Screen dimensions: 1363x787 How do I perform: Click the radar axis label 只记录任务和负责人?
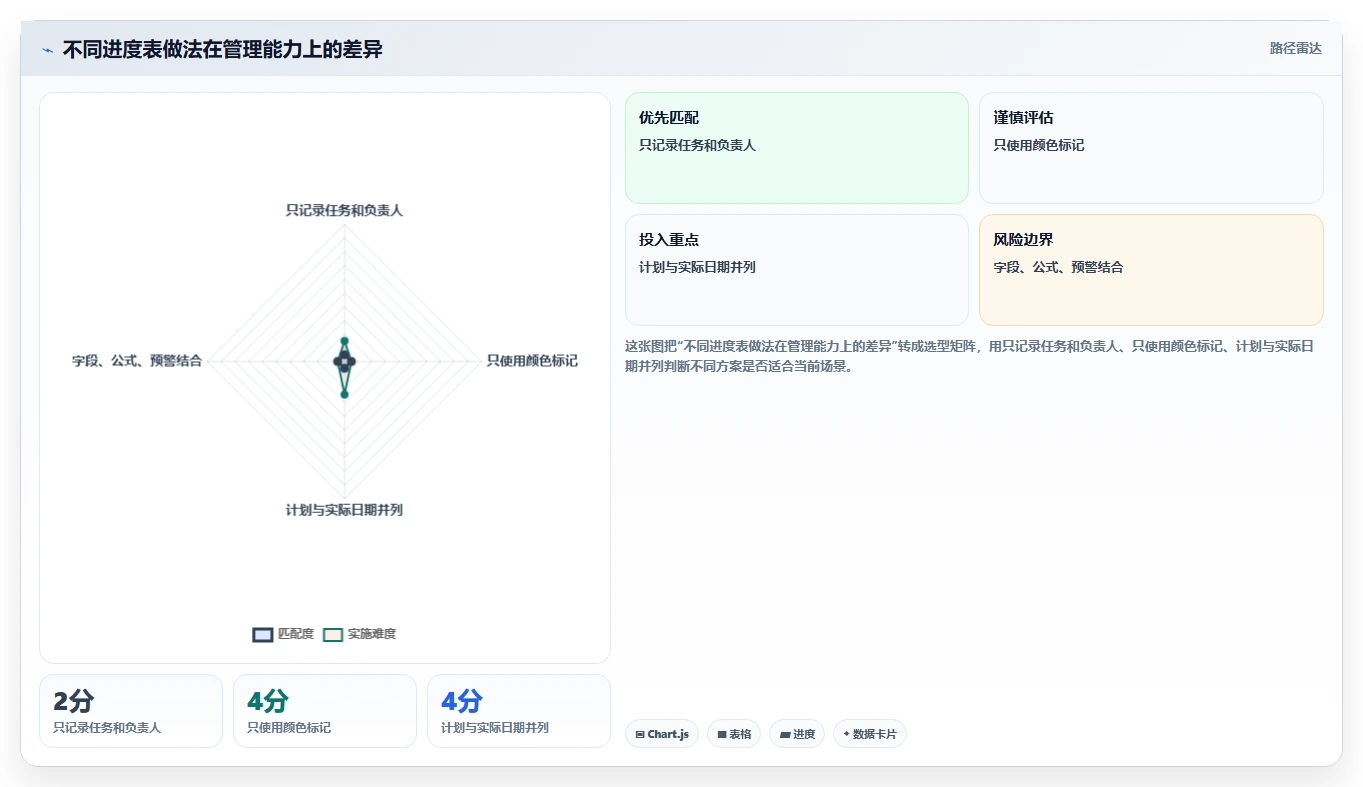344,210
